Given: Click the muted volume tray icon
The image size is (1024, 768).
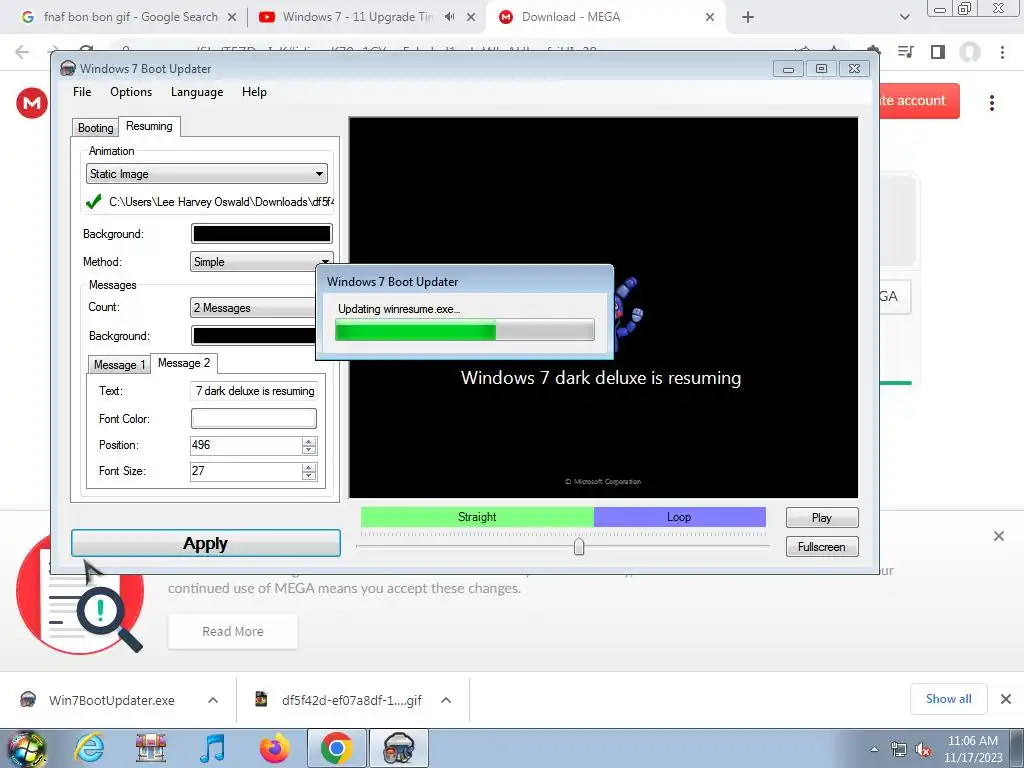Looking at the screenshot, I should tap(923, 750).
